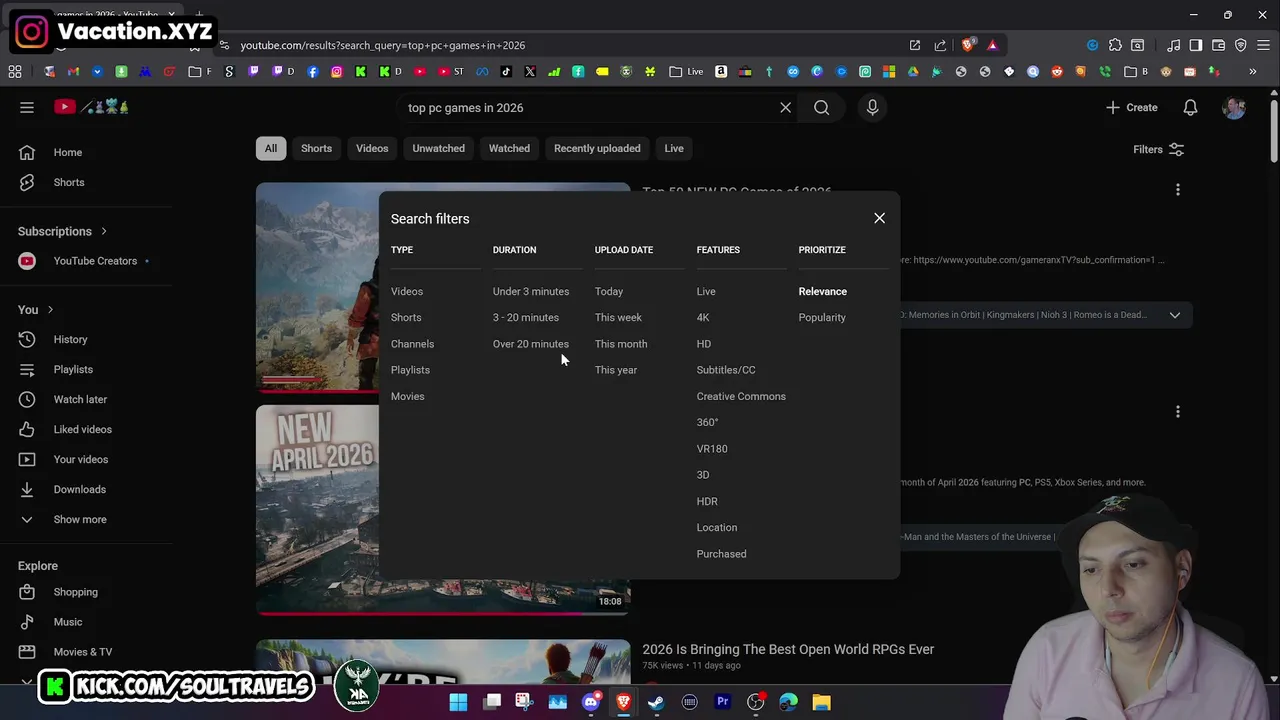The height and width of the screenshot is (720, 1280).
Task: Click the search magnifier button
Action: (x=821, y=108)
